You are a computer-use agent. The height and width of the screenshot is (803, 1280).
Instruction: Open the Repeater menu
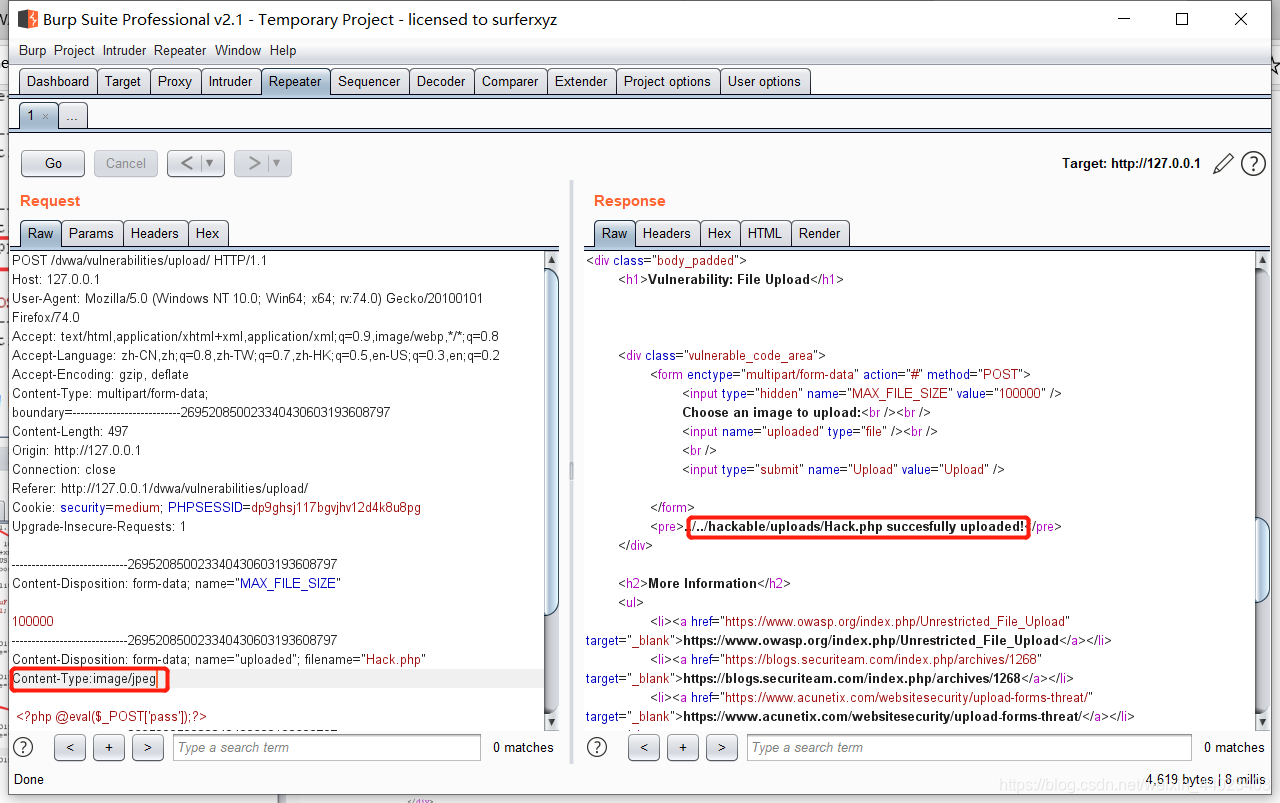coord(180,50)
